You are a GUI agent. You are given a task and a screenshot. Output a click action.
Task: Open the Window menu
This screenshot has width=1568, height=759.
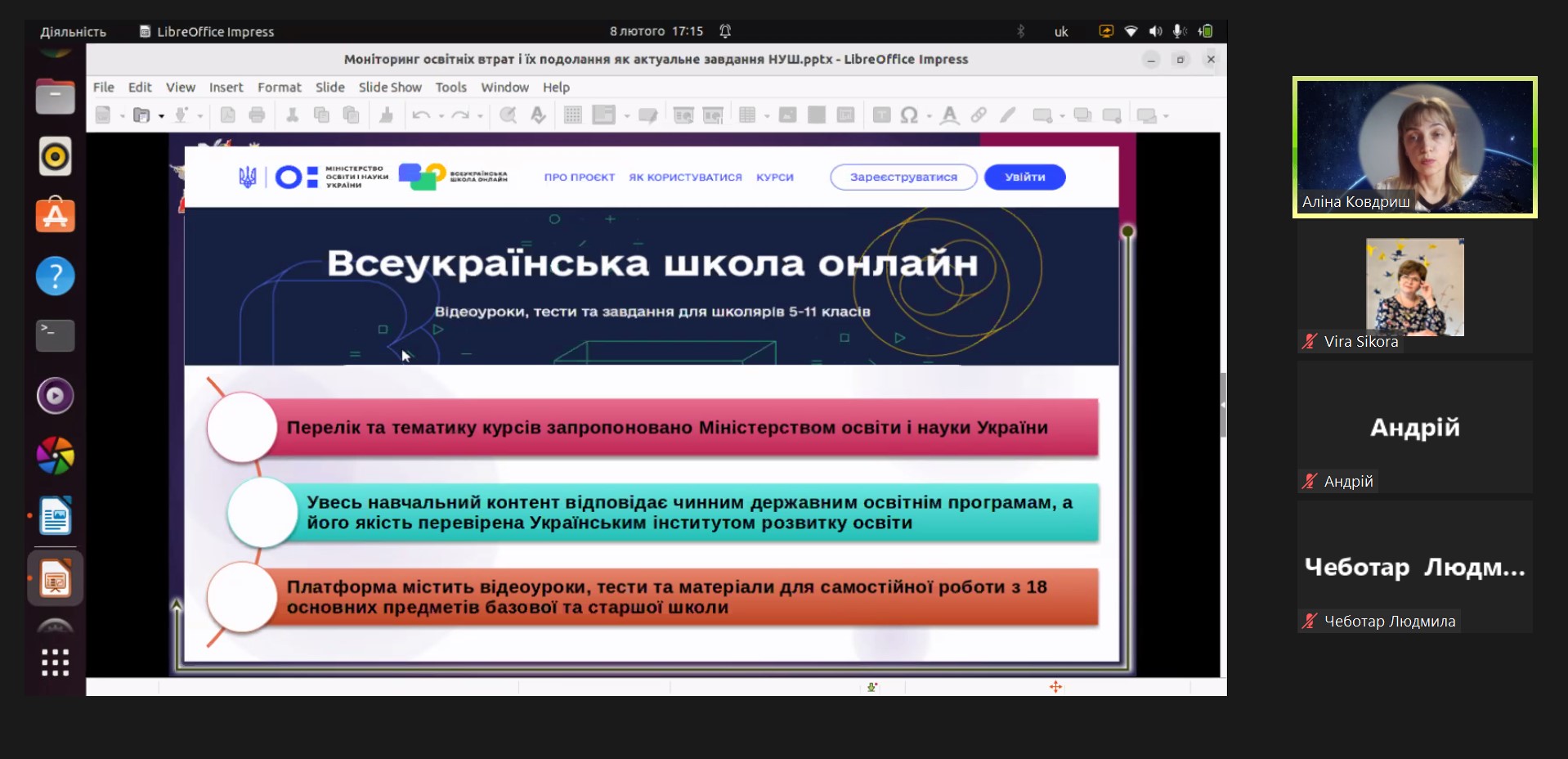(x=504, y=88)
